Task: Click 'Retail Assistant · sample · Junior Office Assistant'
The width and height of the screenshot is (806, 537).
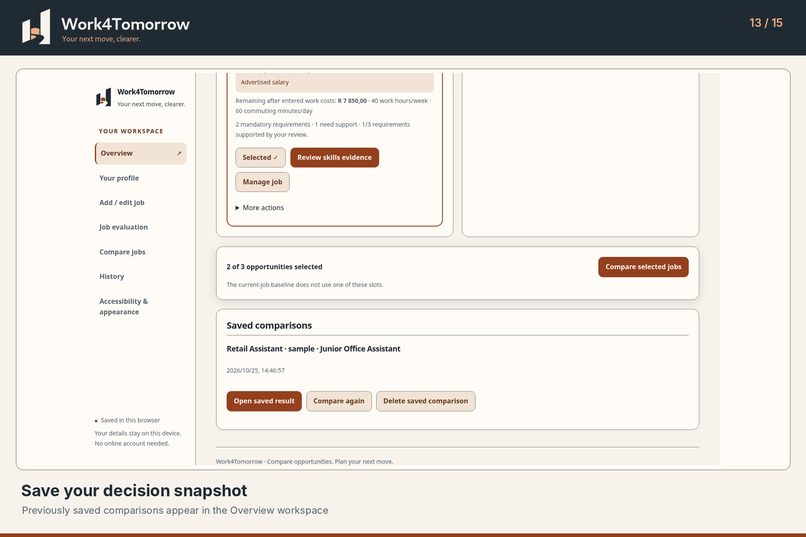Action: [313, 349]
